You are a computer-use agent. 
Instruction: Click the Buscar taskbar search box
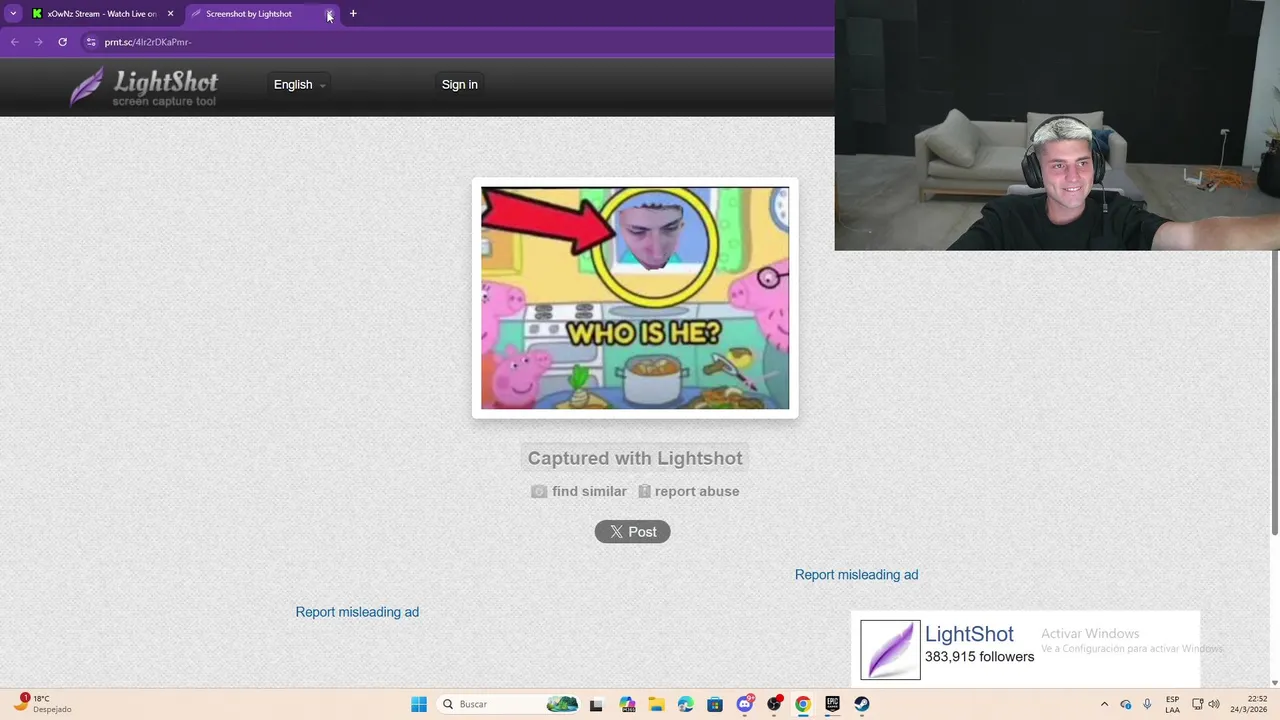coord(510,704)
